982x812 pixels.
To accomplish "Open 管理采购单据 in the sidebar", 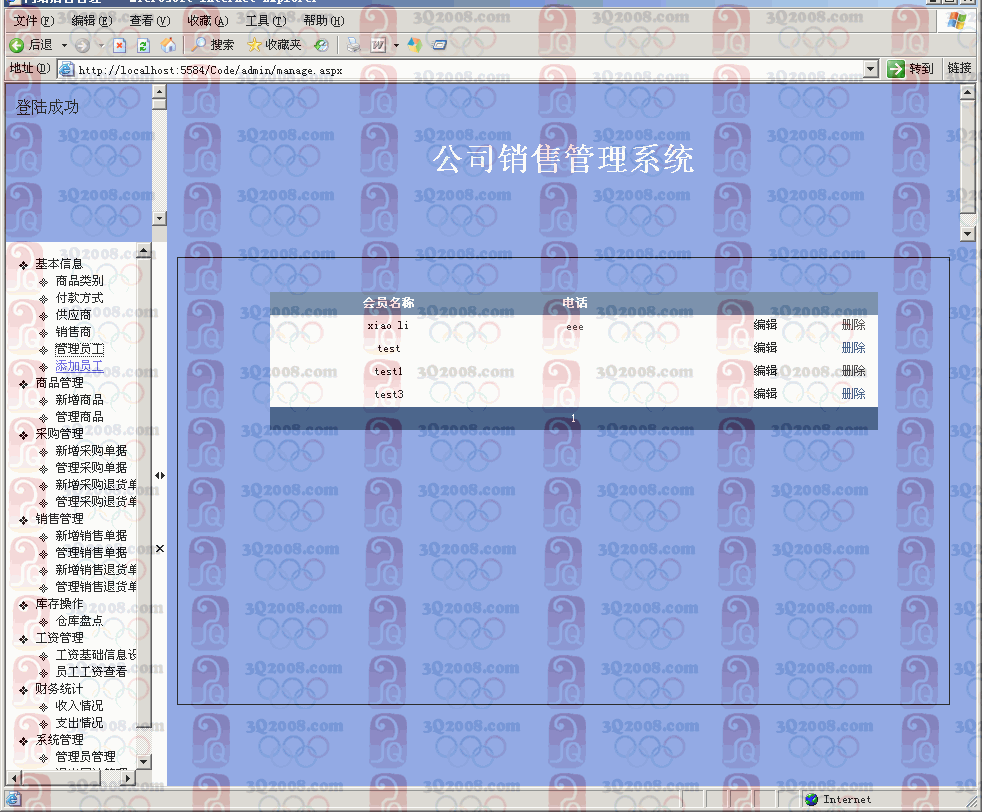I will [x=91, y=468].
